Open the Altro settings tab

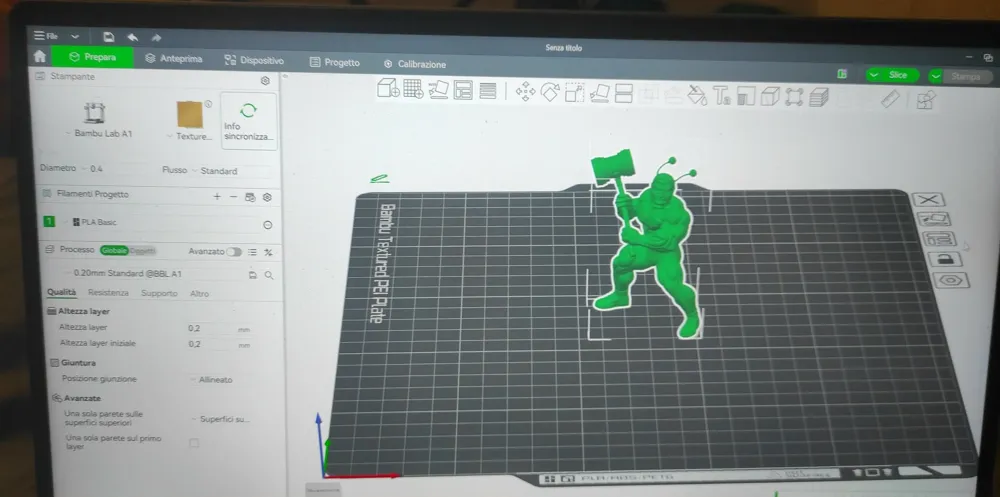pyautogui.click(x=199, y=294)
